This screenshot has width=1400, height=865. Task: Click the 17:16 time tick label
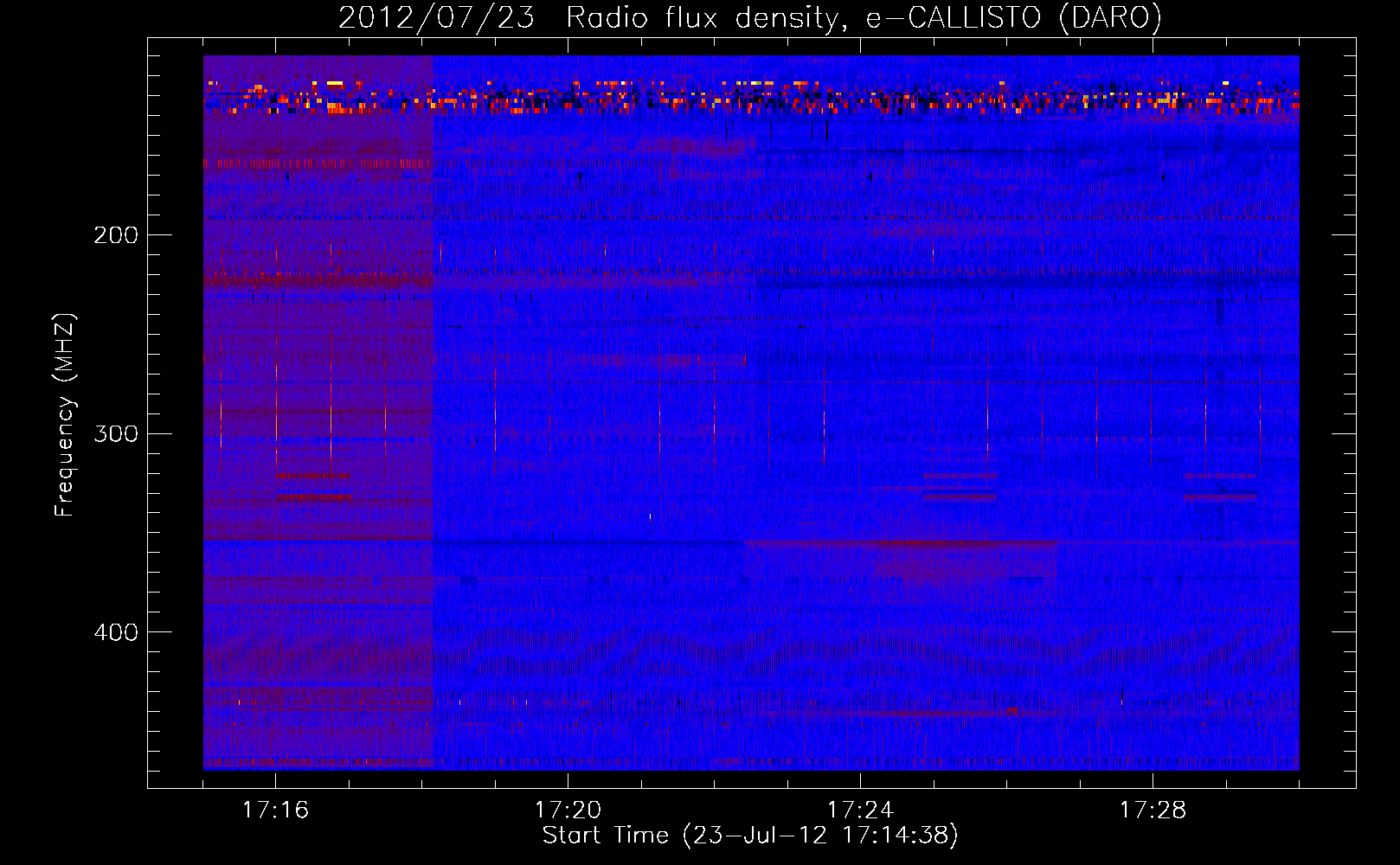[x=275, y=810]
